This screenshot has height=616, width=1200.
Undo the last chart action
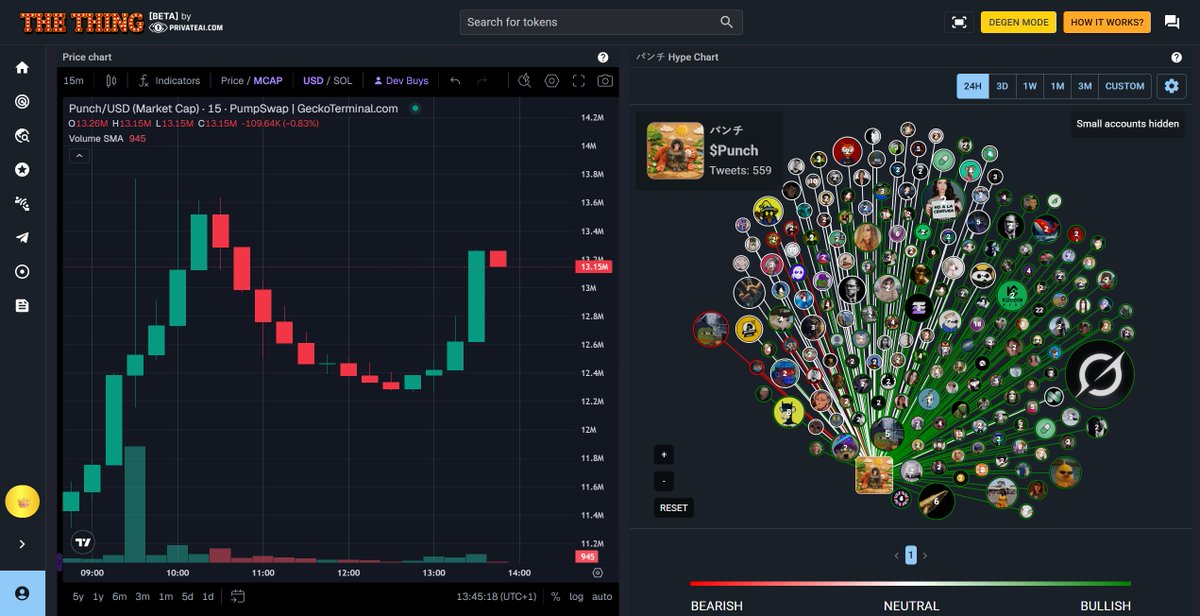pyautogui.click(x=455, y=81)
